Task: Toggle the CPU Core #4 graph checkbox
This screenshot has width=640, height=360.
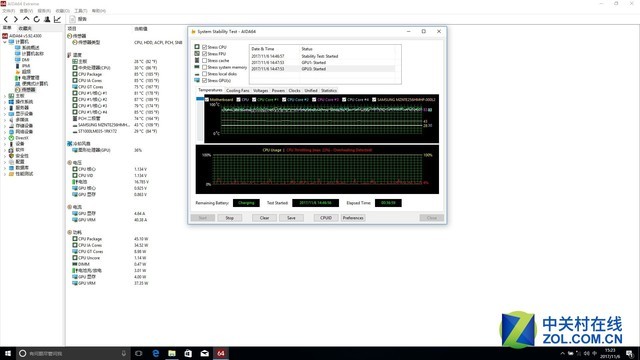Action: pyautogui.click(x=344, y=100)
